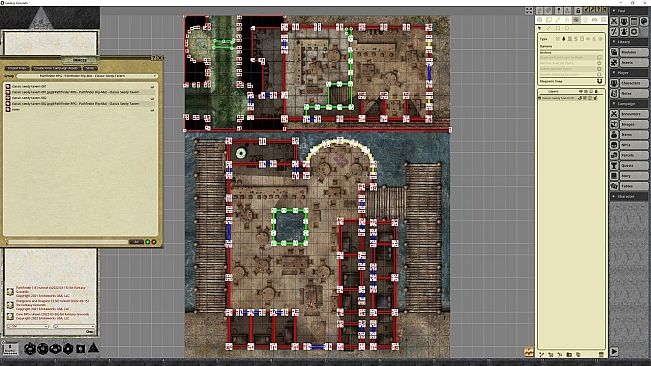Toggle Magnetic Snap option

click(x=599, y=81)
